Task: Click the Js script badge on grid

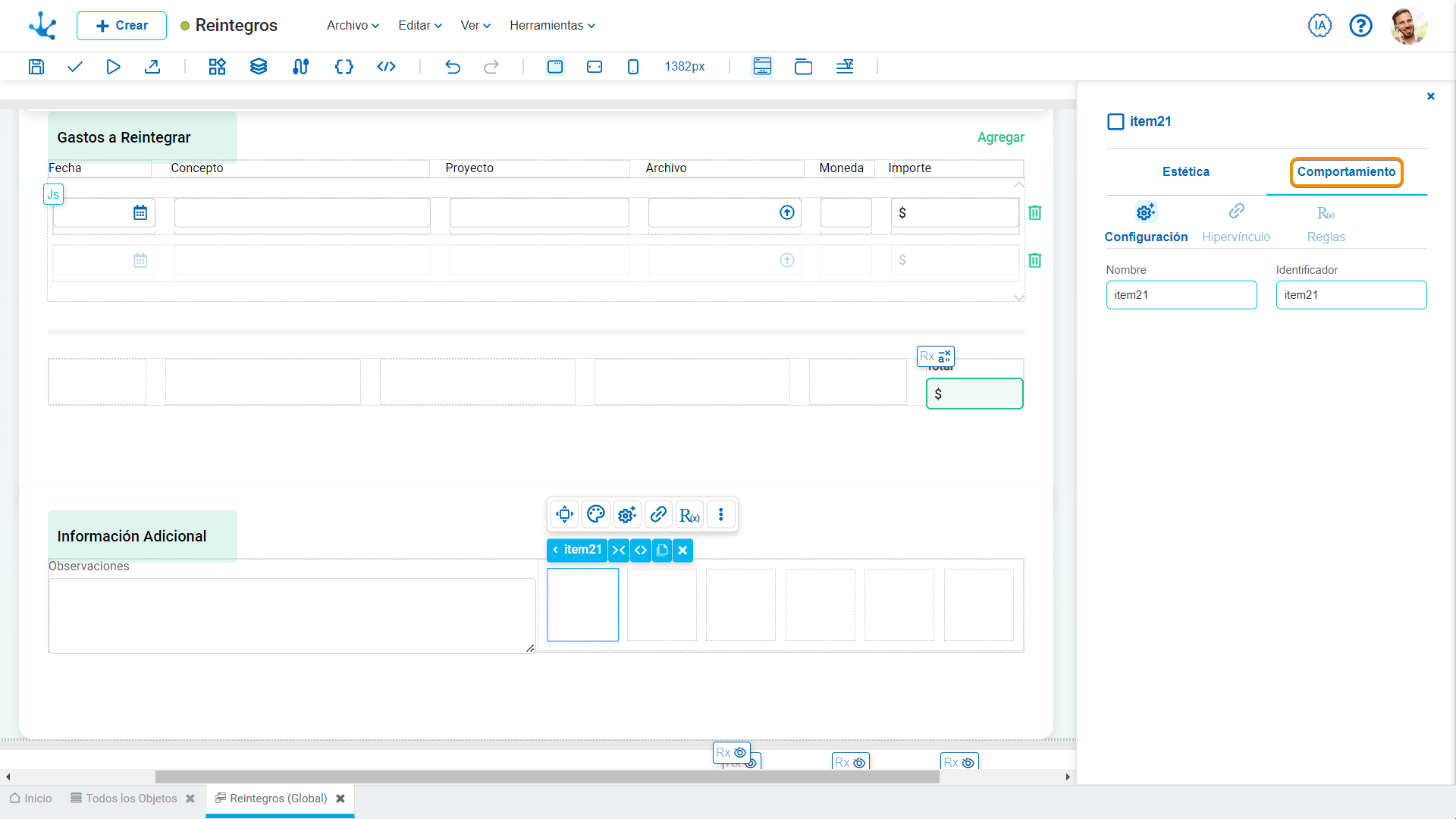Action: click(x=53, y=195)
